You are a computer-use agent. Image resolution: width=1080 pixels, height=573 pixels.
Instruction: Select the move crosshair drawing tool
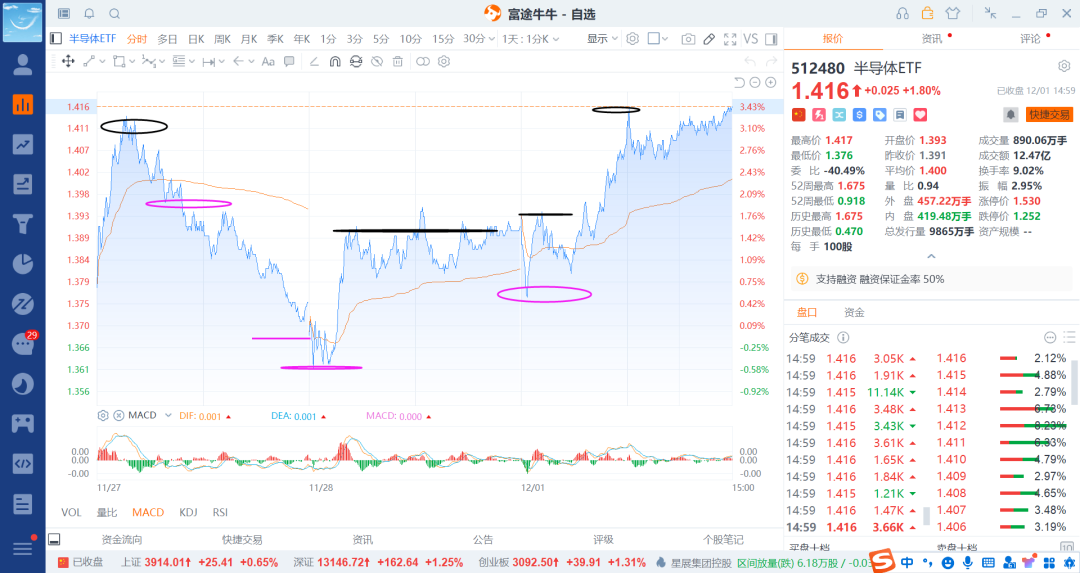tap(68, 61)
